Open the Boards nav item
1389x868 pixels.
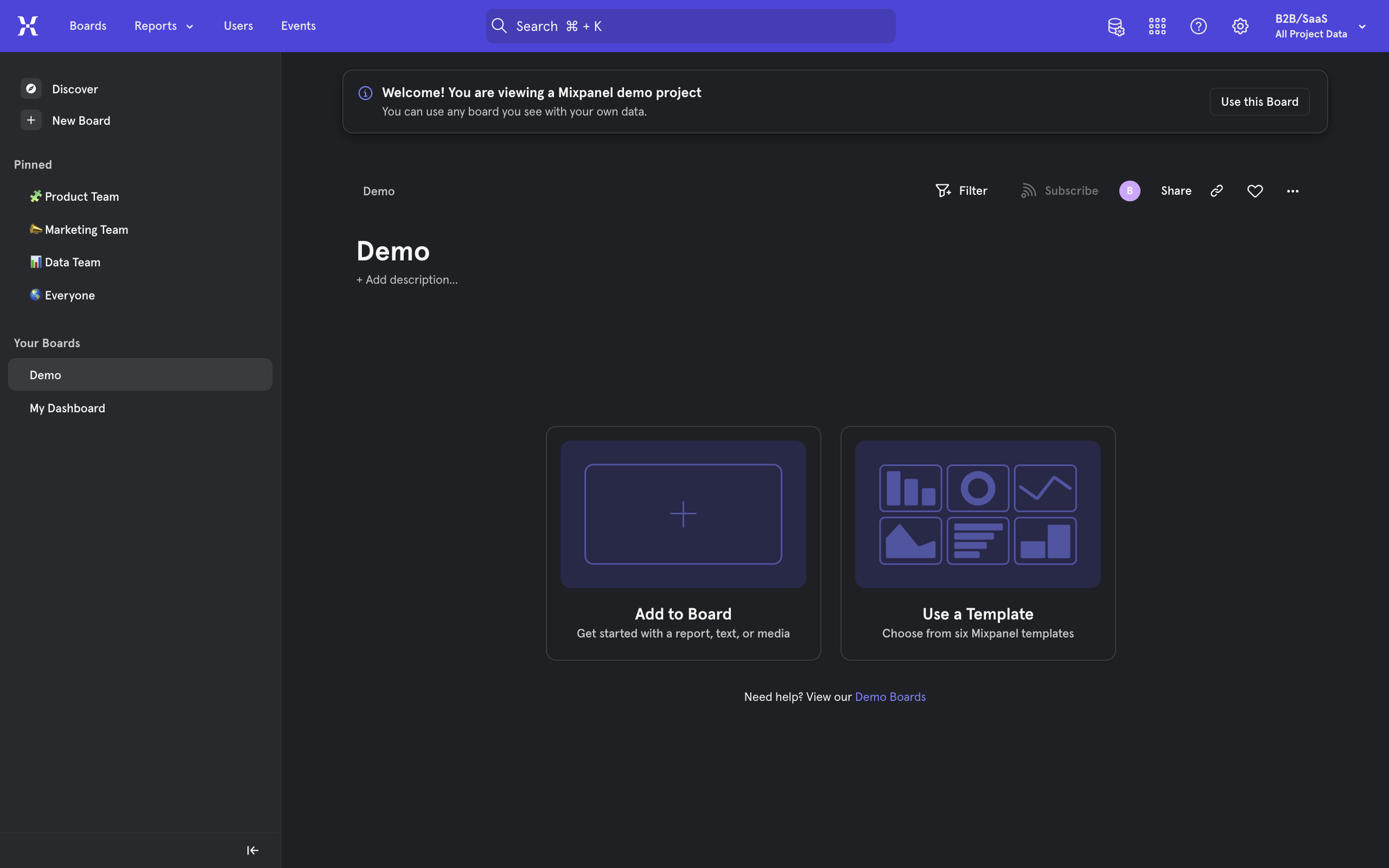click(88, 26)
